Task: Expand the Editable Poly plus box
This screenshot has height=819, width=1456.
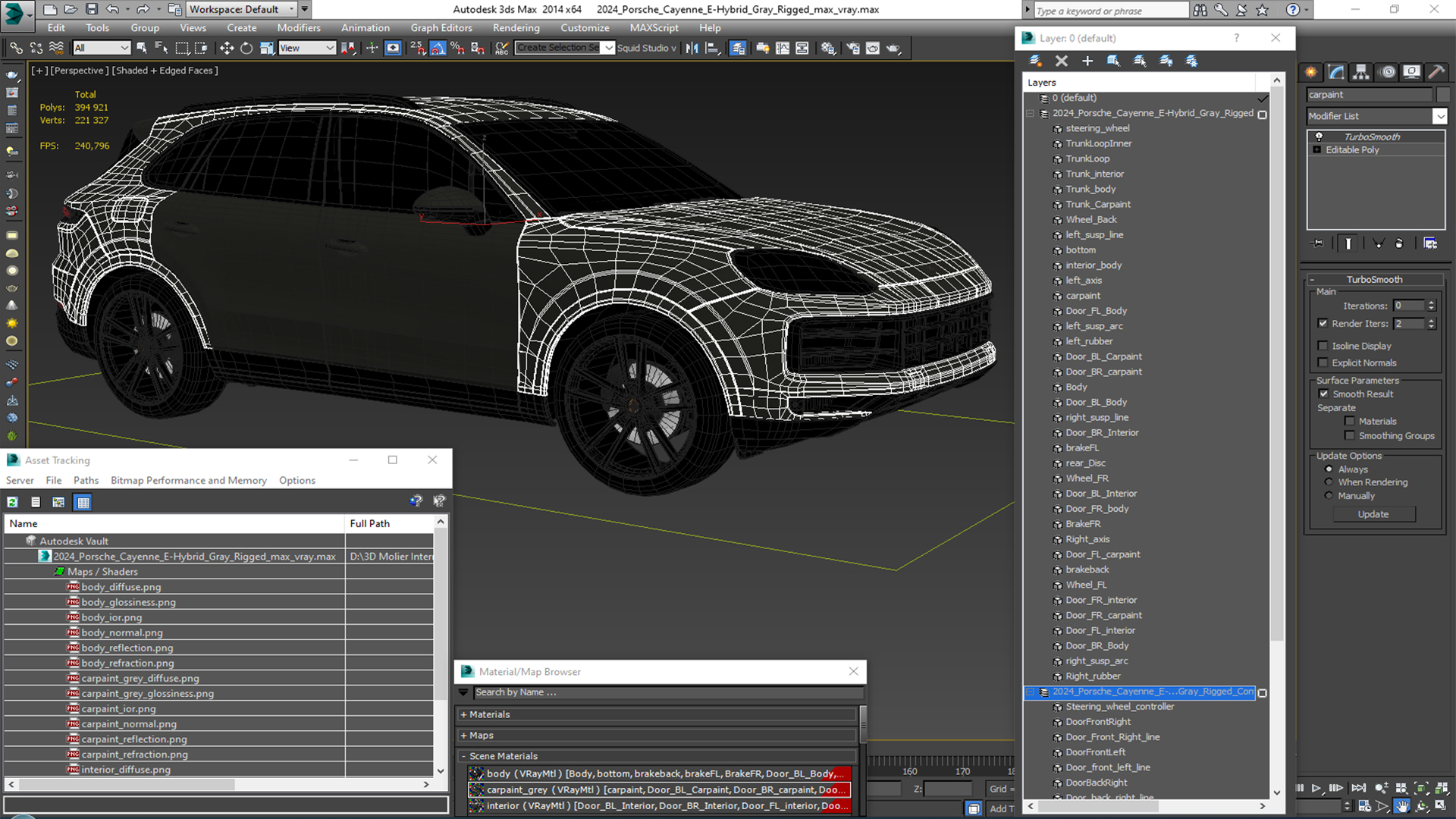Action: pyautogui.click(x=1317, y=150)
